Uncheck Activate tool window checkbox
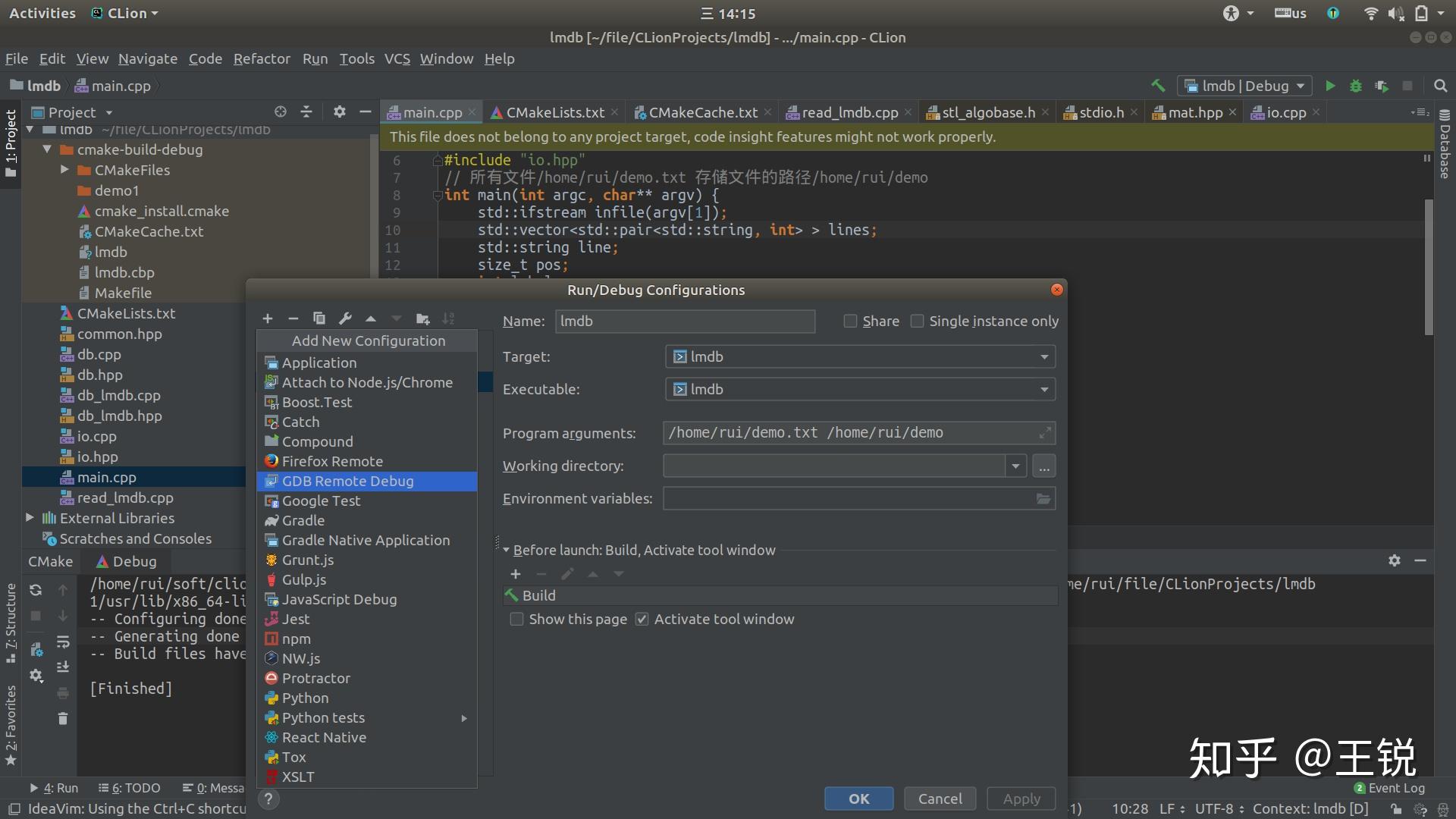Screen dimensions: 1456x819 coord(642,620)
